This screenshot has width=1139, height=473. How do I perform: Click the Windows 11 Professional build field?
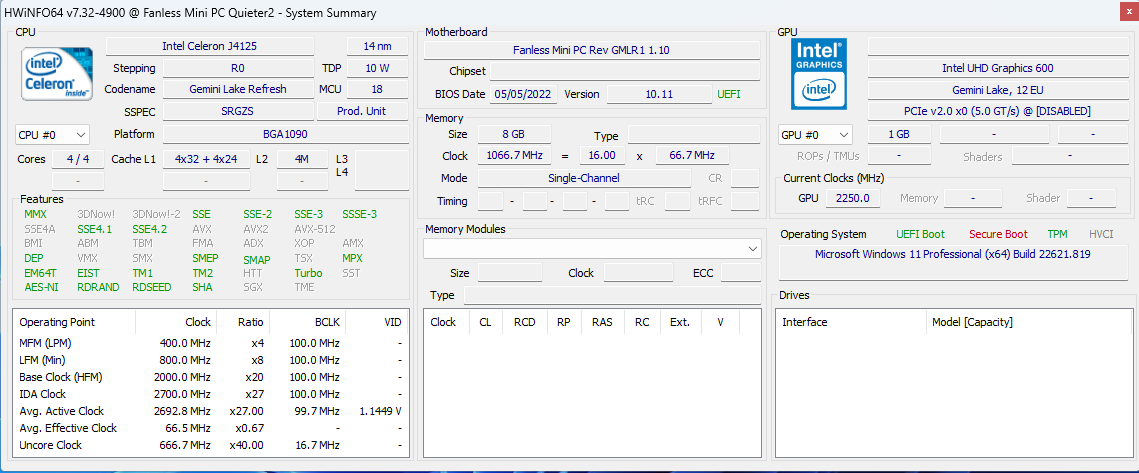(952, 262)
